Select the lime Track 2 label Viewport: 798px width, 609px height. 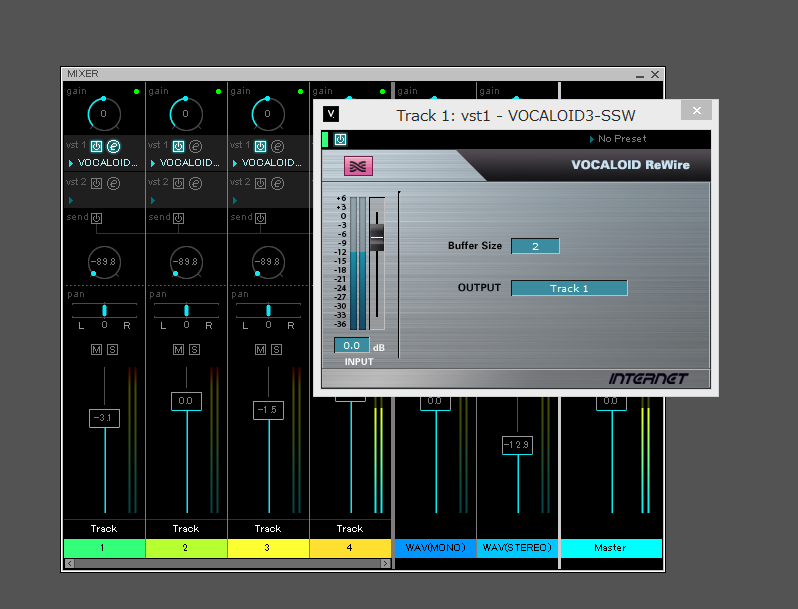(186, 548)
